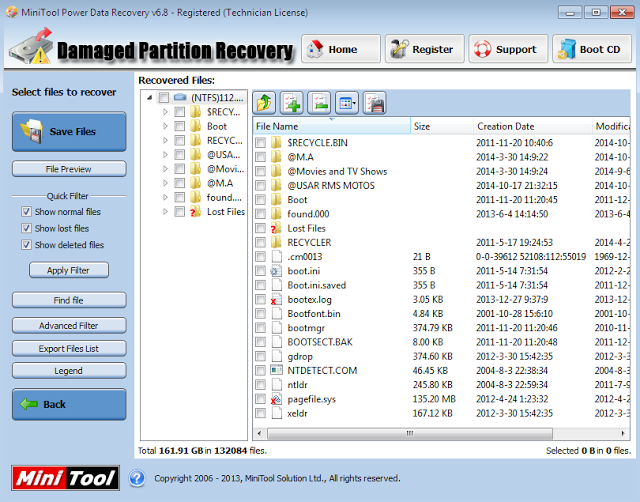Expand the RECYC... tree folder
The image size is (640, 502).
click(165, 140)
